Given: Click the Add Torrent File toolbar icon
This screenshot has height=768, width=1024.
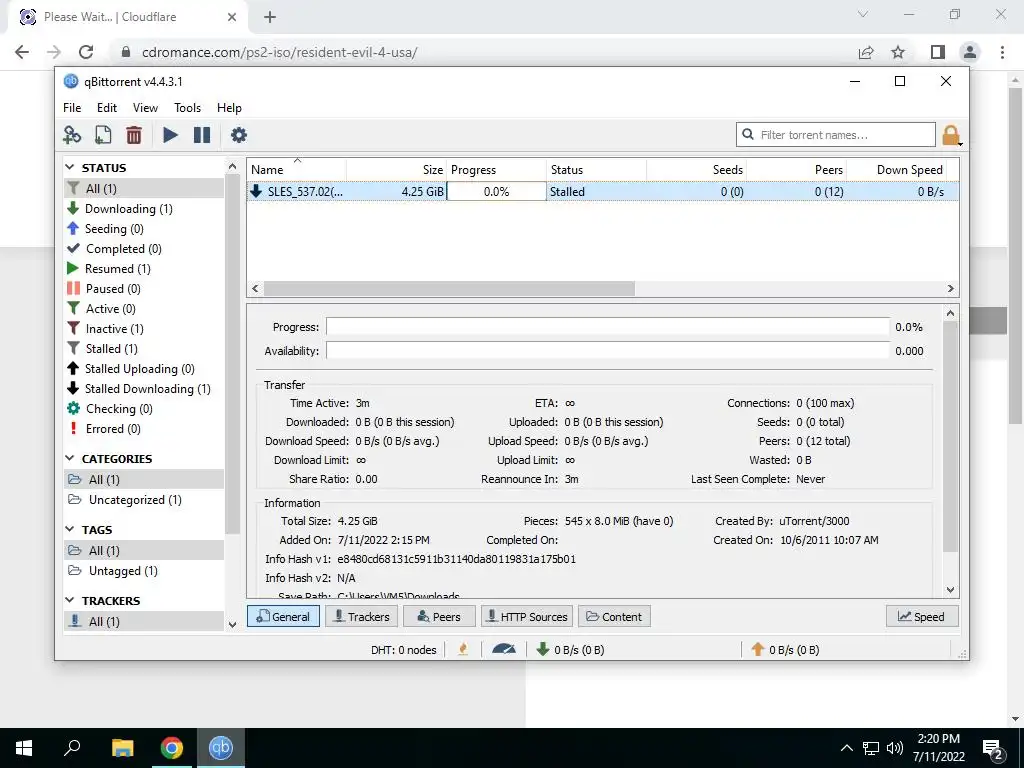Looking at the screenshot, I should point(103,135).
